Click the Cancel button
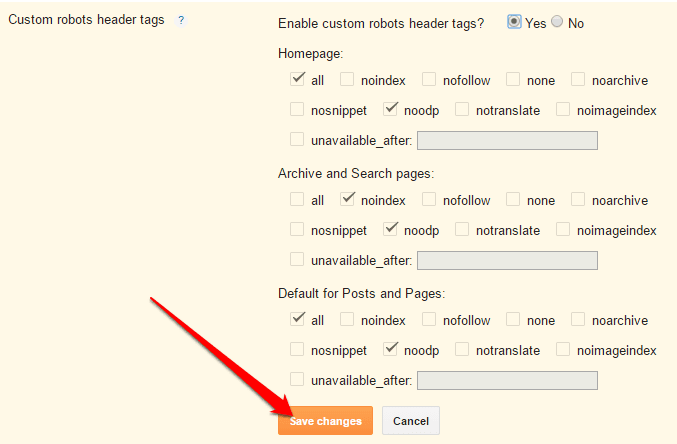Viewport: 677px width, 444px height. [411, 421]
